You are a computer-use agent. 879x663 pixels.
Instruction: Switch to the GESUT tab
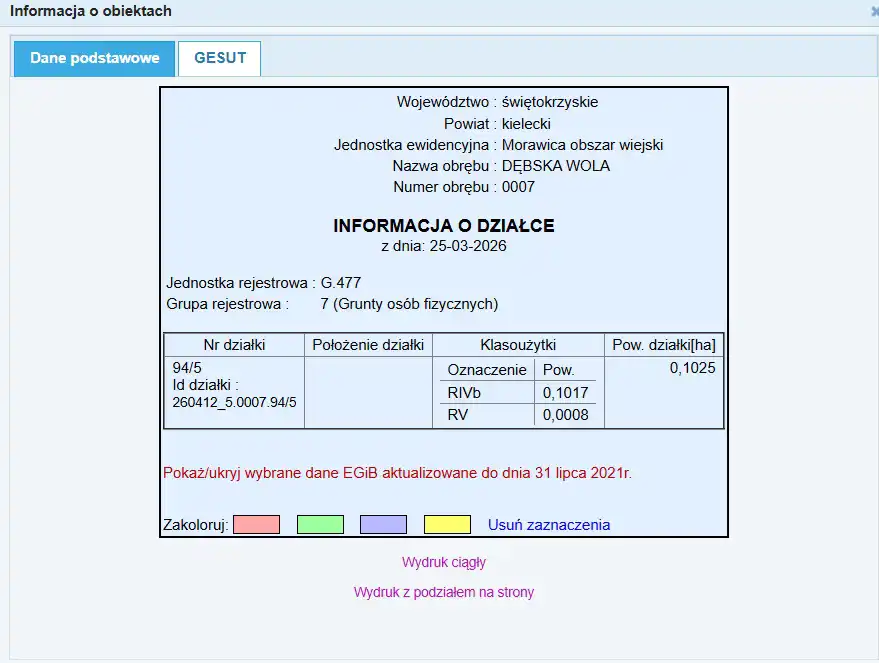coord(219,58)
